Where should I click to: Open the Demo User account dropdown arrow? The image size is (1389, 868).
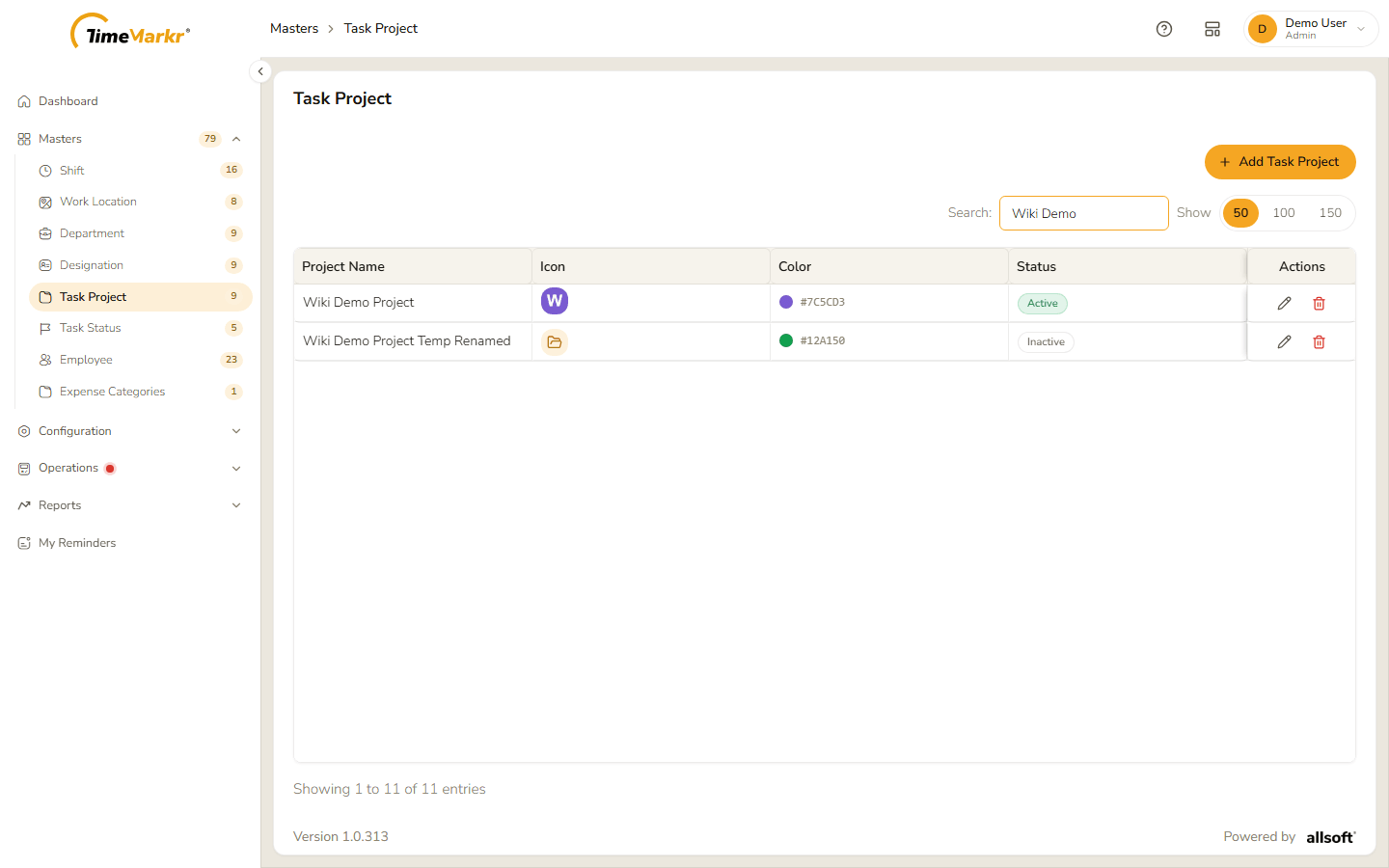[1361, 29]
